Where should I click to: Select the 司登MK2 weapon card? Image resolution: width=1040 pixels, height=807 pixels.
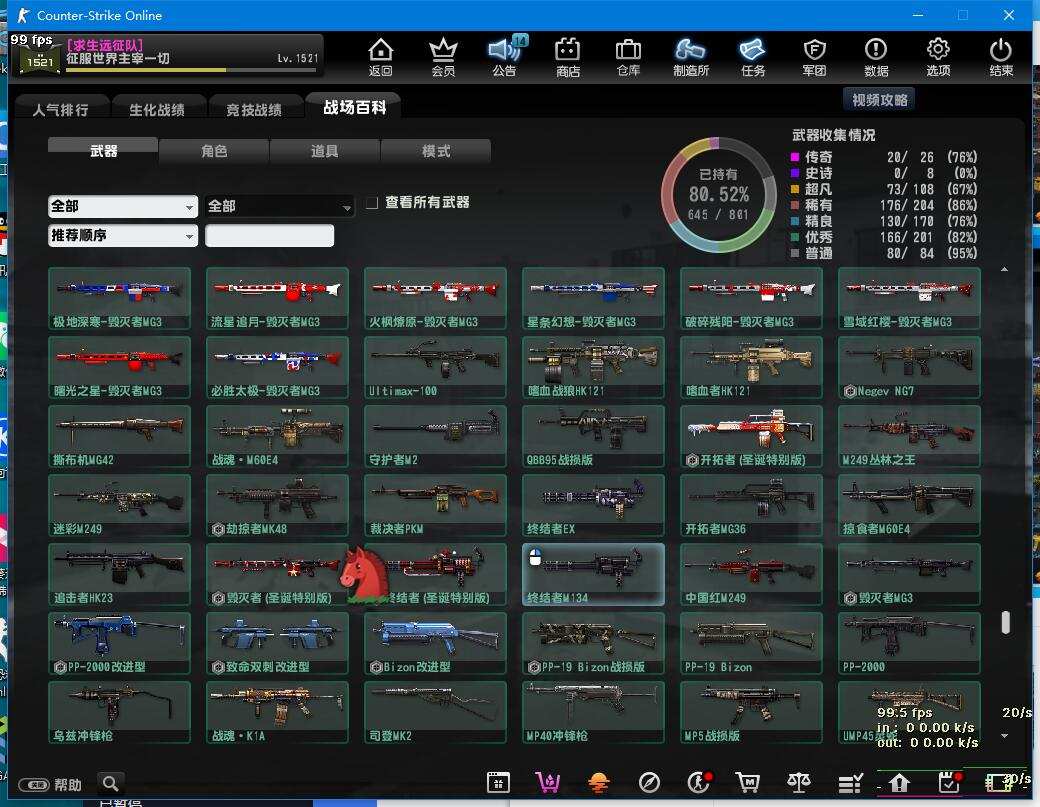tap(435, 712)
